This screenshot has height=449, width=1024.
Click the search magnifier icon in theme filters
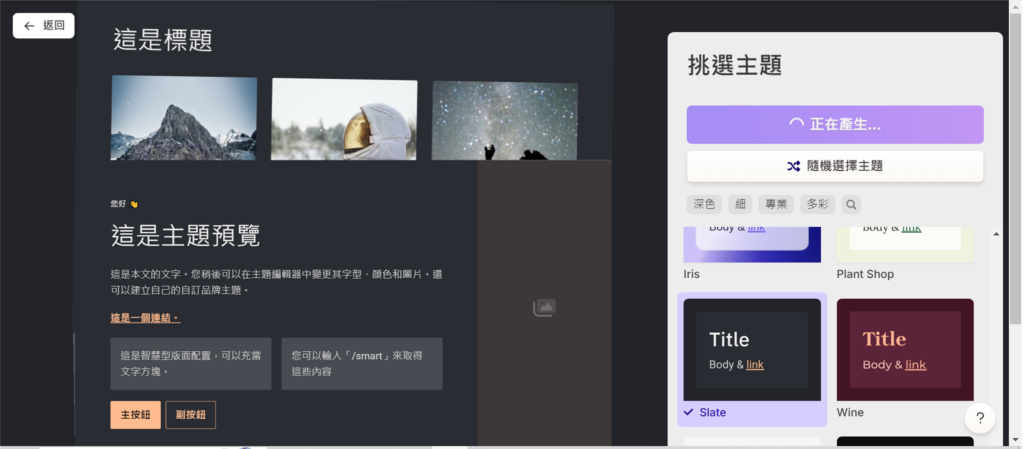tap(851, 204)
